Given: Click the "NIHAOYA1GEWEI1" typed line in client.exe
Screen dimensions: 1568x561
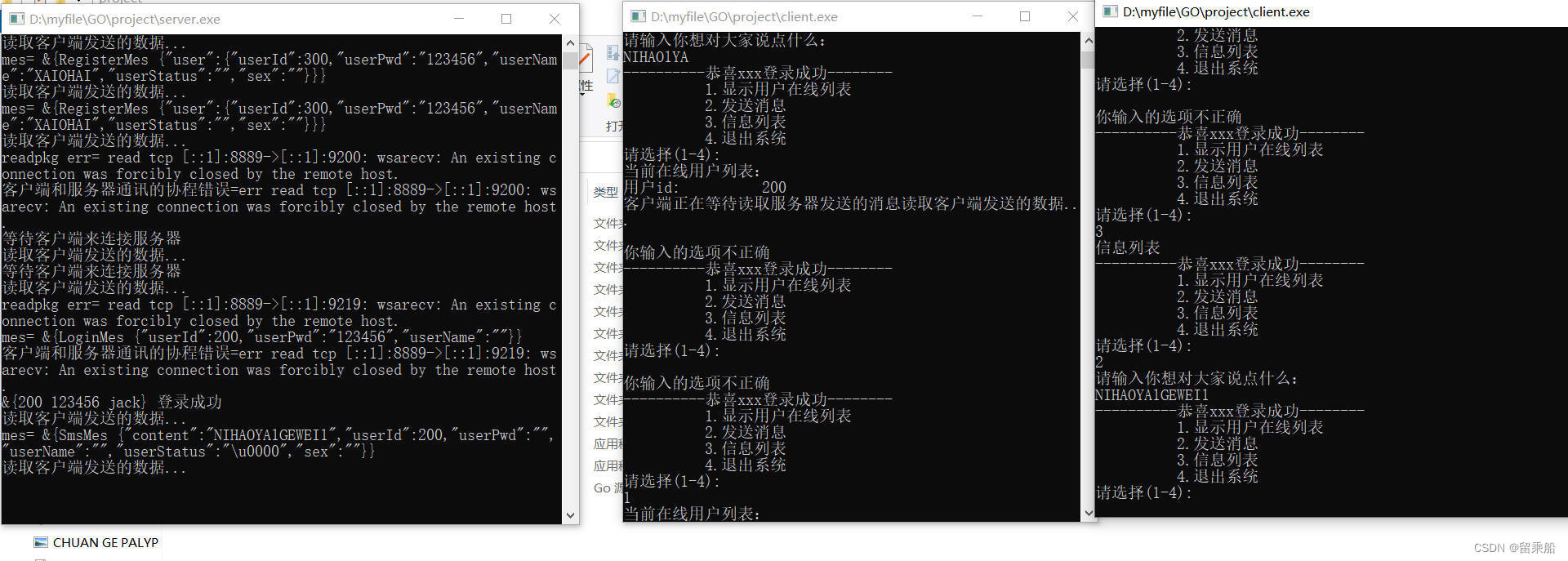Looking at the screenshot, I should tap(1152, 395).
